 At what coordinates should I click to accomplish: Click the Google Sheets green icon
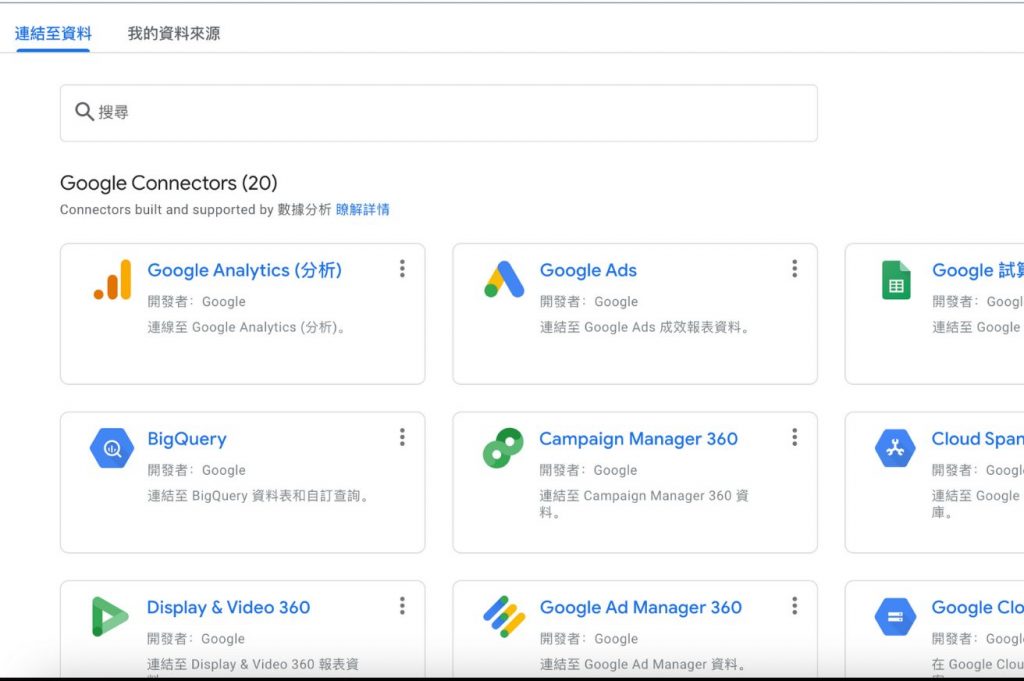pos(896,280)
